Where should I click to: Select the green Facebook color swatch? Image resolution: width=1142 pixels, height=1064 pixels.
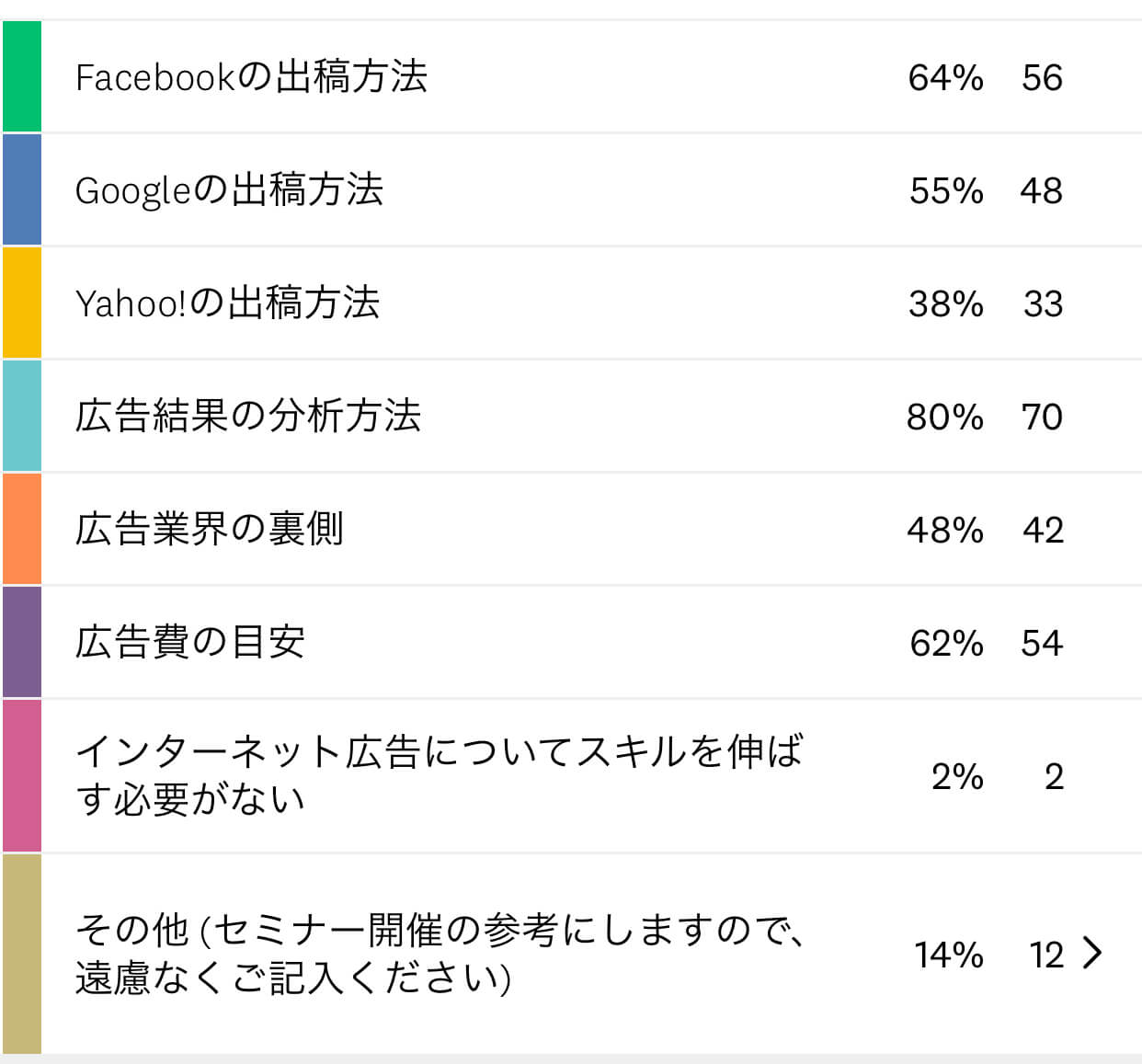pyautogui.click(x=22, y=76)
